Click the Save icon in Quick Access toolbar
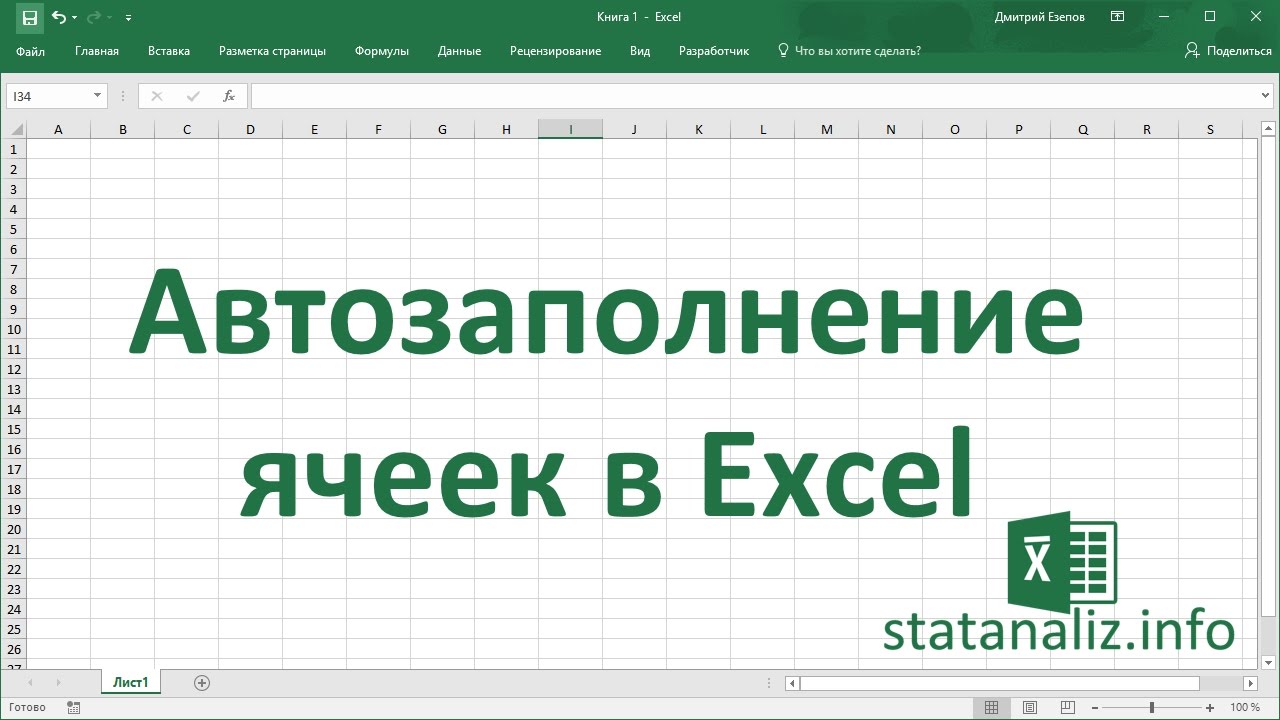1280x720 pixels. tap(29, 17)
